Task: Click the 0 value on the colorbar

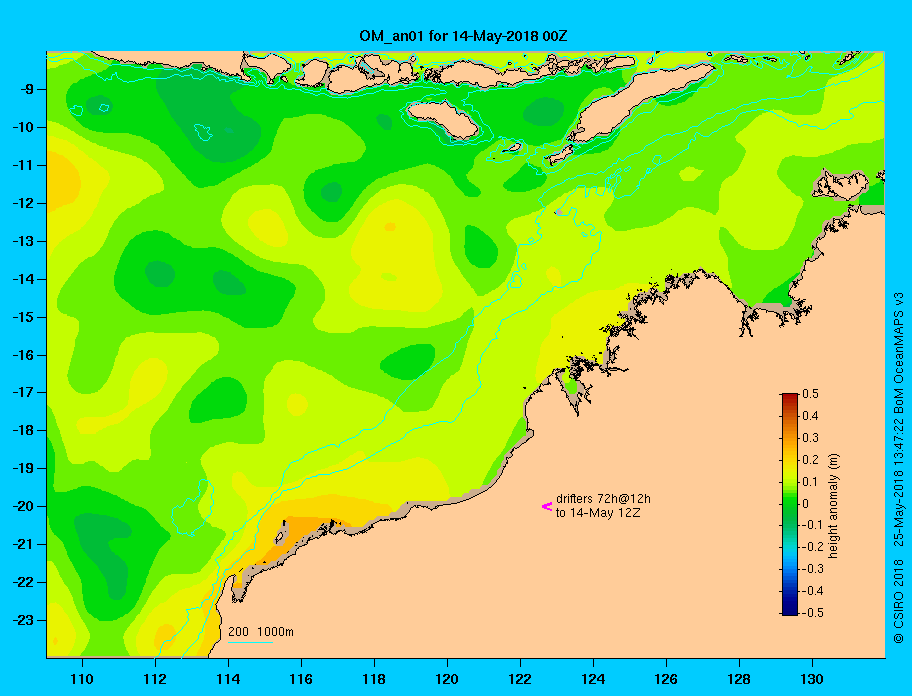Action: click(x=806, y=504)
